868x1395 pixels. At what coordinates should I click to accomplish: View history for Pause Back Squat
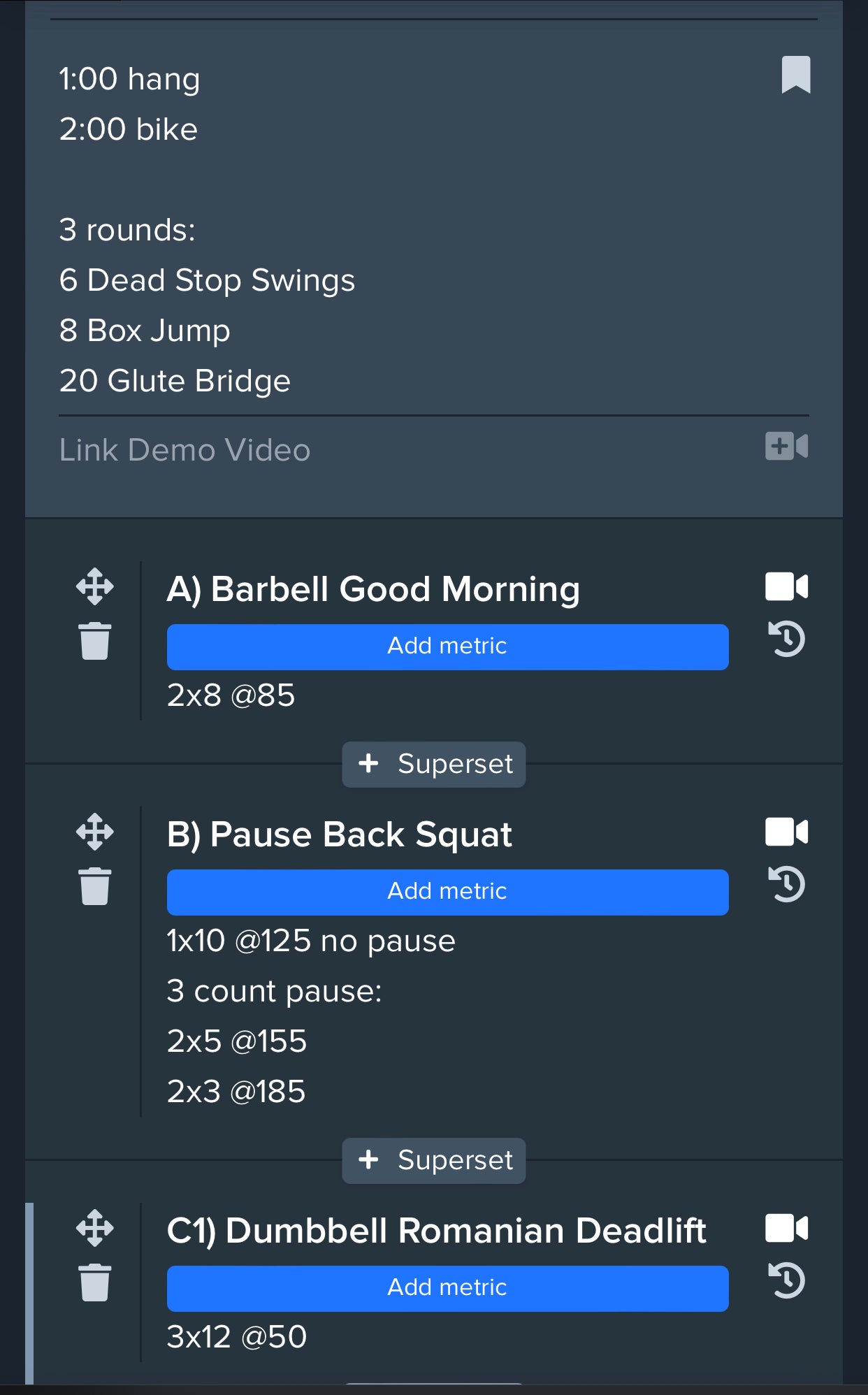[787, 884]
